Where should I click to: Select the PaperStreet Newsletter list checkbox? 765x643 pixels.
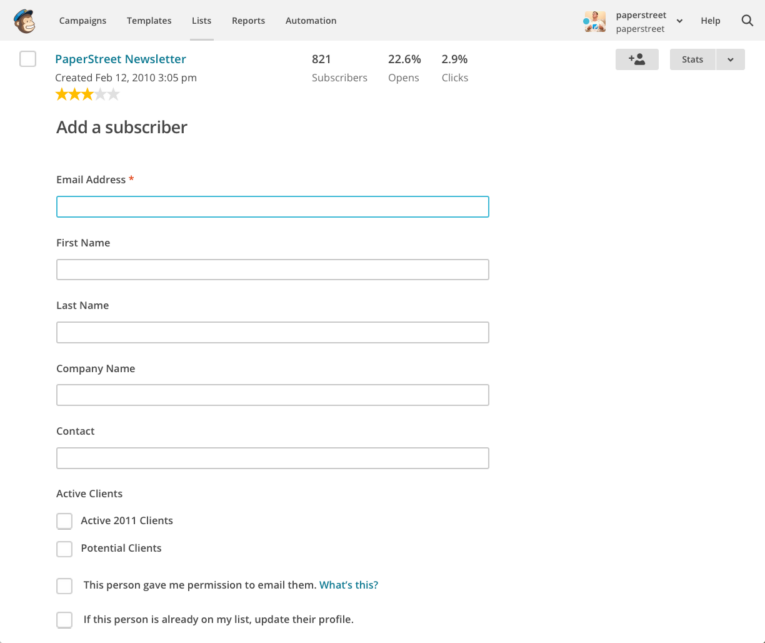coord(28,59)
